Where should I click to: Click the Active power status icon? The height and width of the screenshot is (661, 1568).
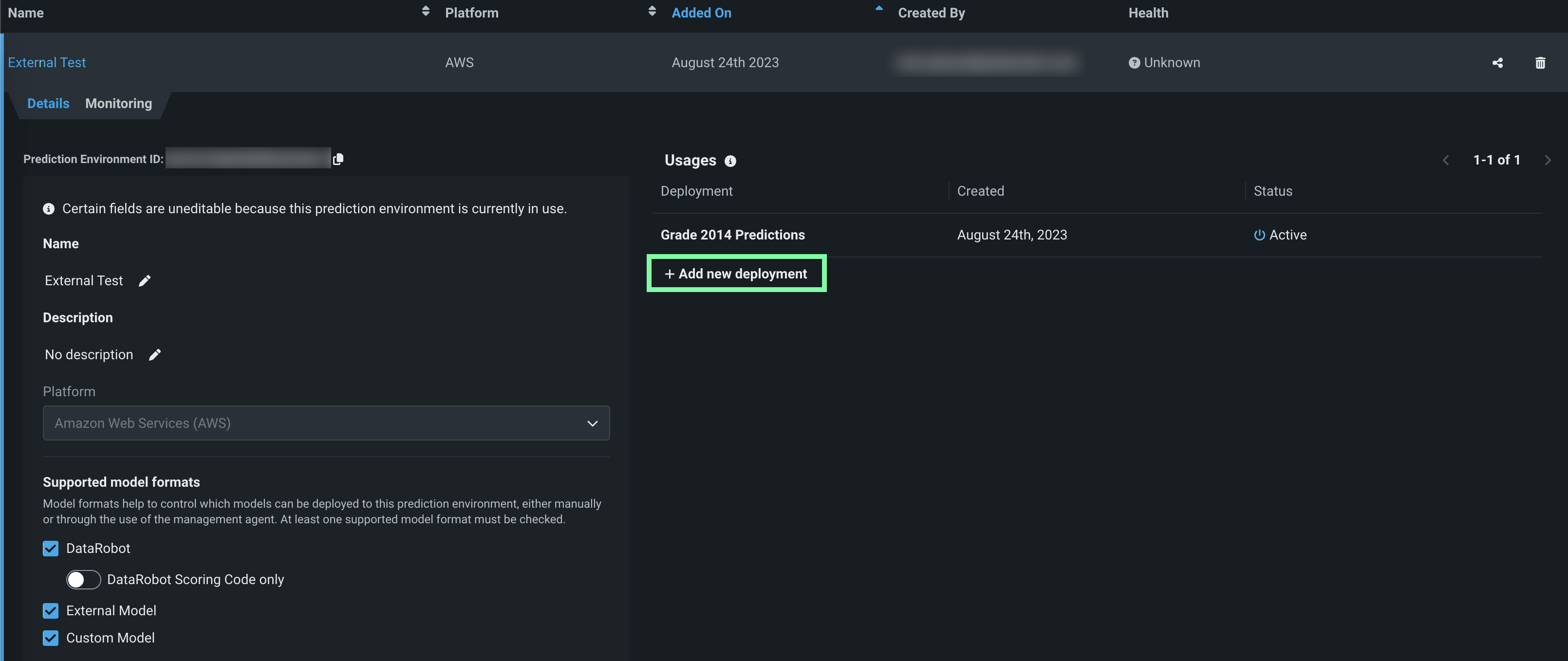click(x=1259, y=235)
